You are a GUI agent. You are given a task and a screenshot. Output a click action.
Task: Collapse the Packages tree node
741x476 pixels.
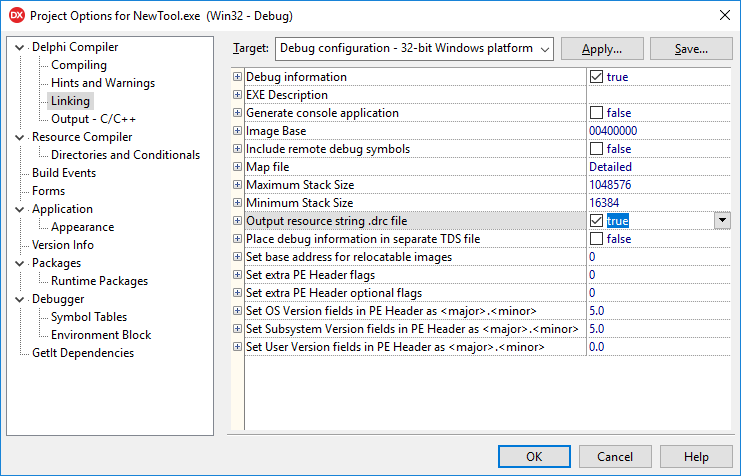(19, 263)
